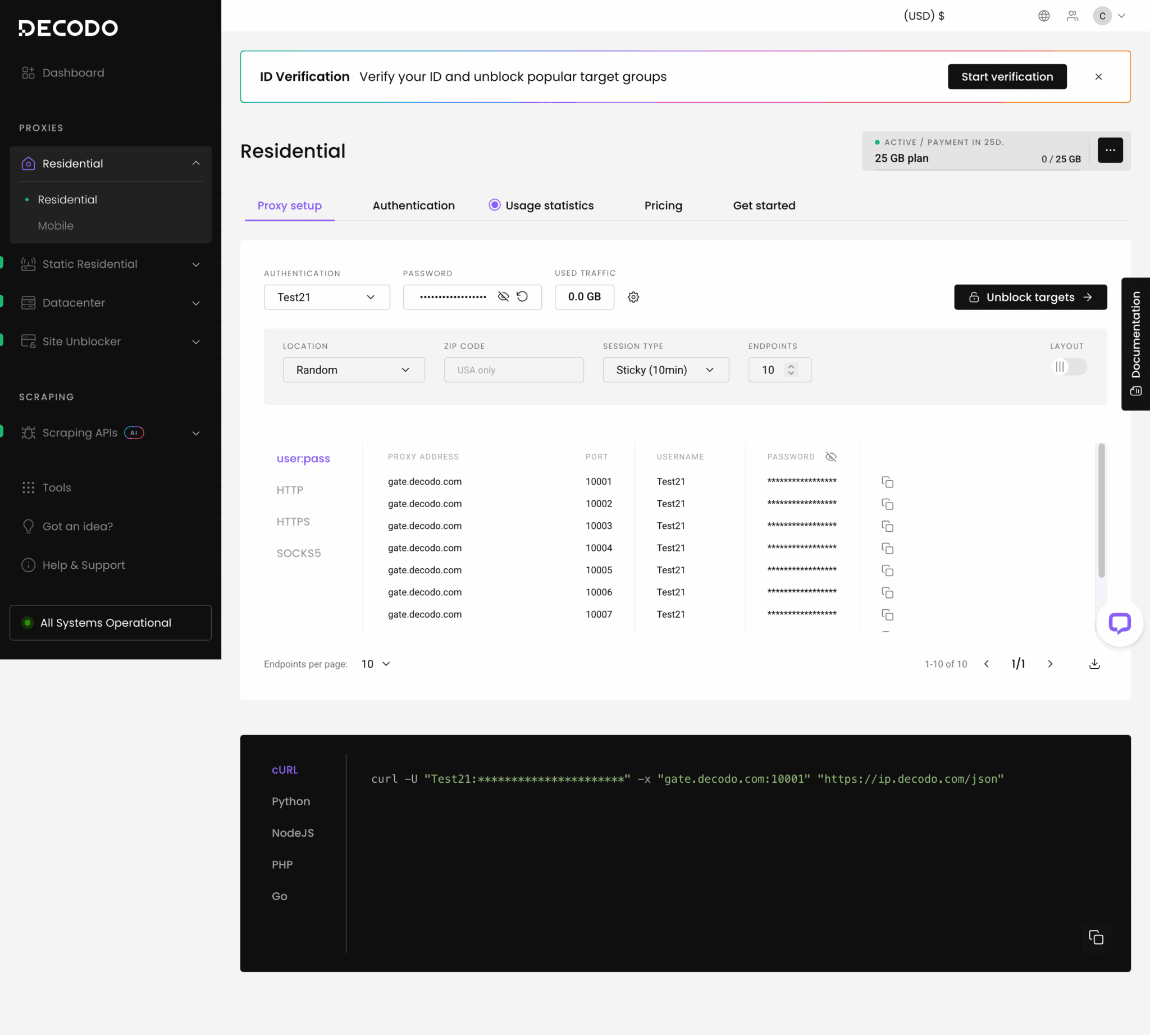Click the regenerate password refresh icon
The image size is (1150, 1036).
coord(522,296)
